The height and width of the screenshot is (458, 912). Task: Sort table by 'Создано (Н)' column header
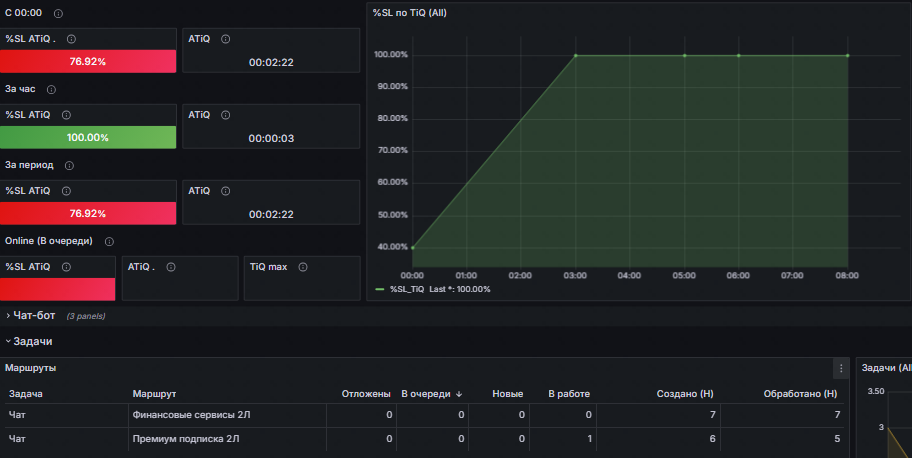(x=685, y=394)
